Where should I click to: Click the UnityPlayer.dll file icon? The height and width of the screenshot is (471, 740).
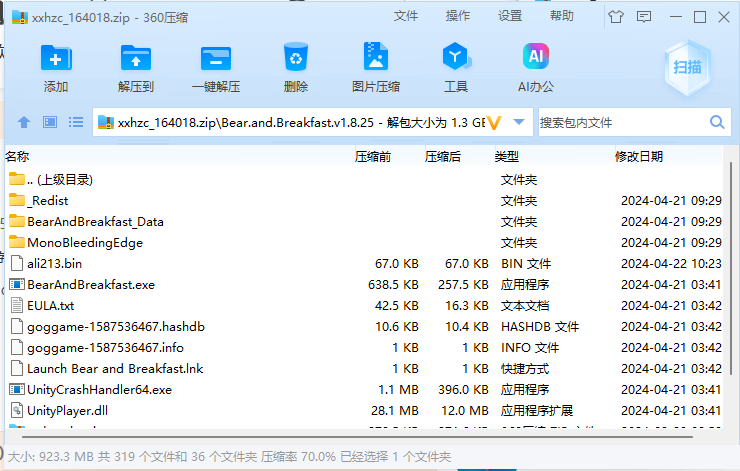tap(17, 410)
